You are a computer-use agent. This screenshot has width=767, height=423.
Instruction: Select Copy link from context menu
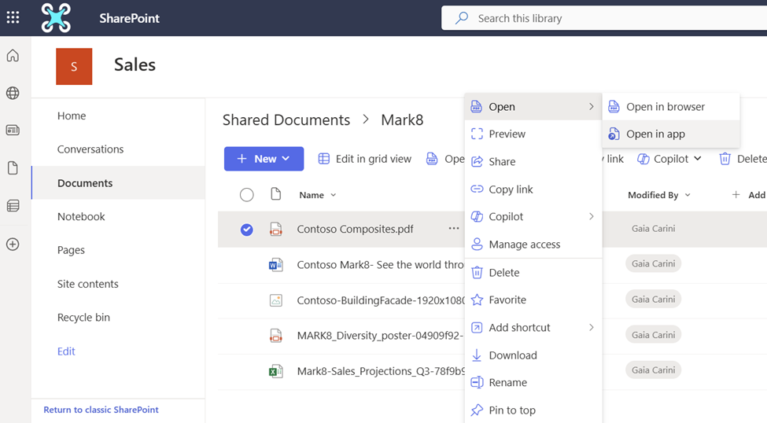click(533, 189)
